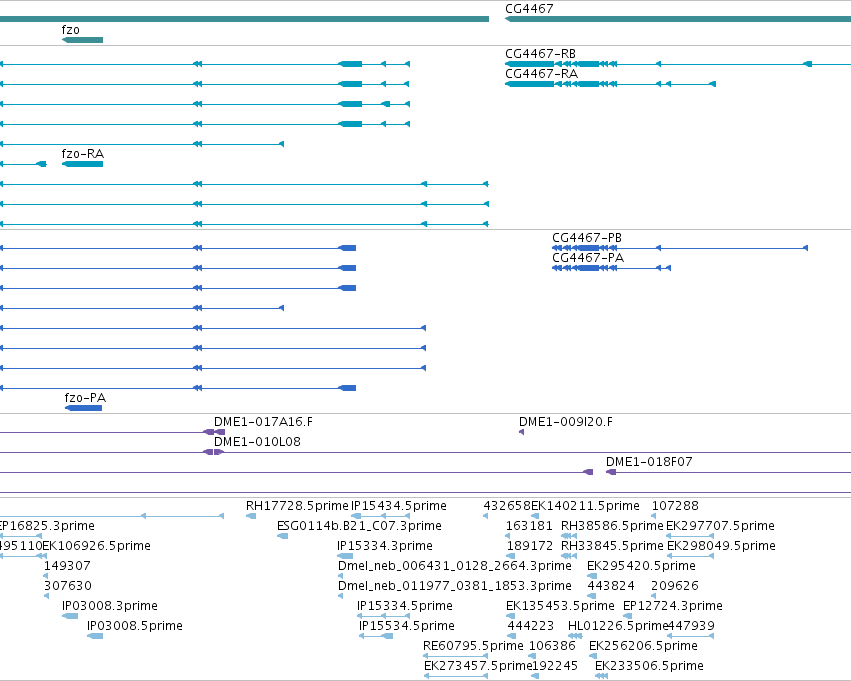851x681 pixels.
Task: Click the RH33845.5prime EST label
Action: coord(612,546)
